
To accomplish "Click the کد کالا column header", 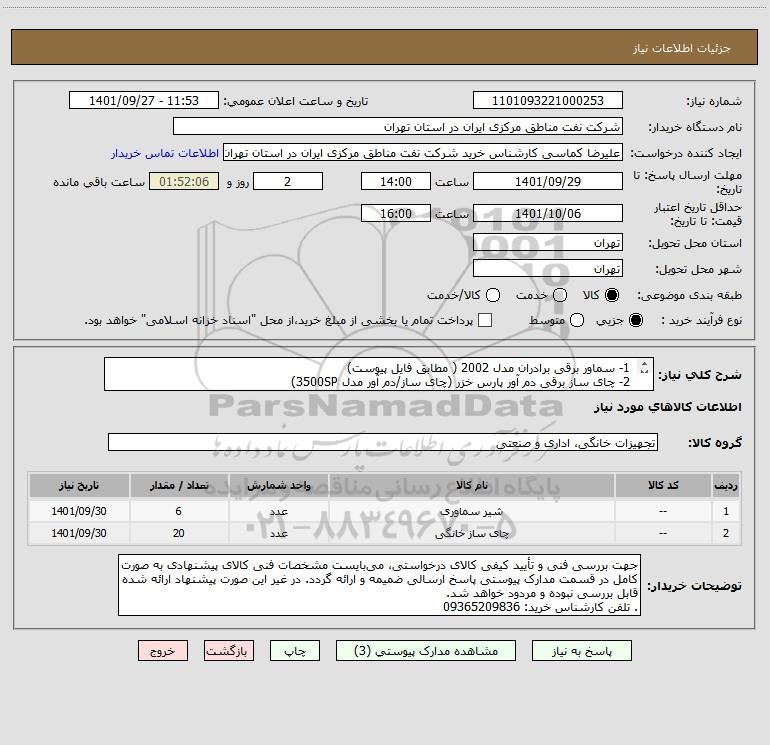I will point(663,485).
